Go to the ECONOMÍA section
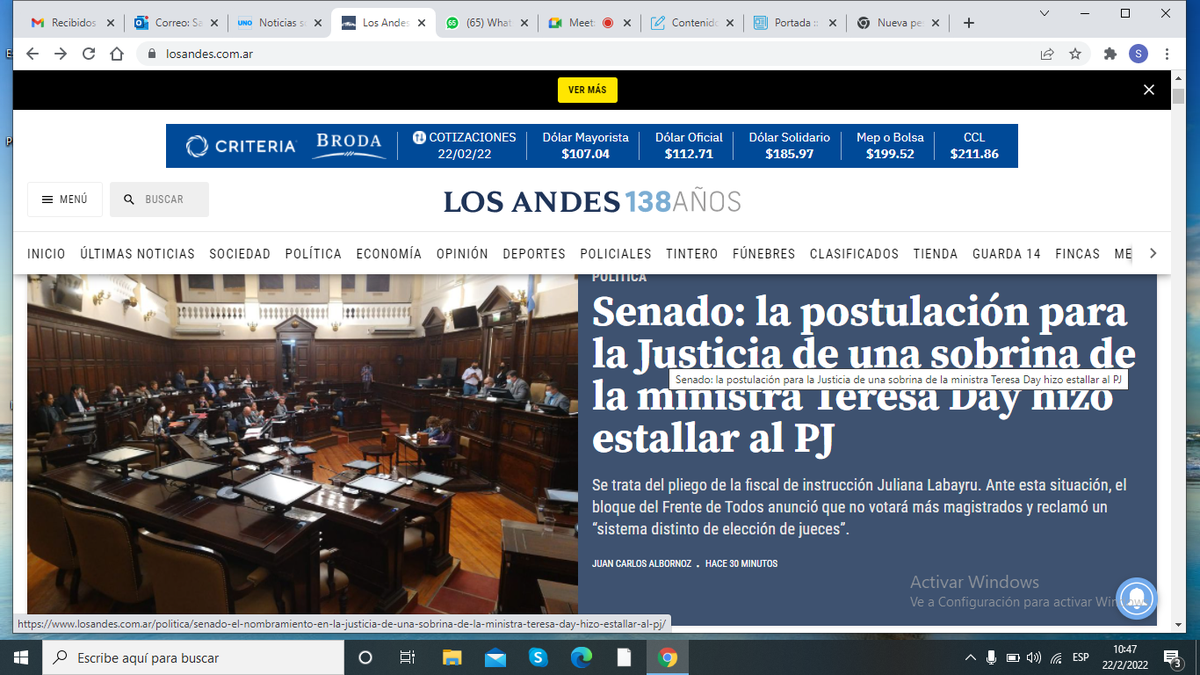 pos(389,254)
